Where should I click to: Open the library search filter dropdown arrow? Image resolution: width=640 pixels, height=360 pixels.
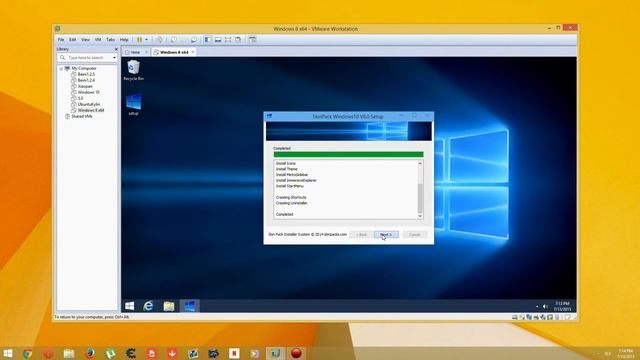point(114,58)
